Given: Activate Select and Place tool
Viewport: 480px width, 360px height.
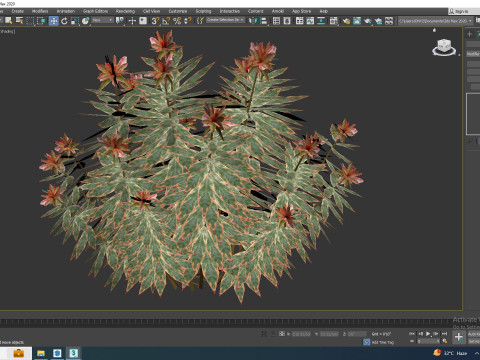Looking at the screenshot, I should pyautogui.click(x=86, y=21).
